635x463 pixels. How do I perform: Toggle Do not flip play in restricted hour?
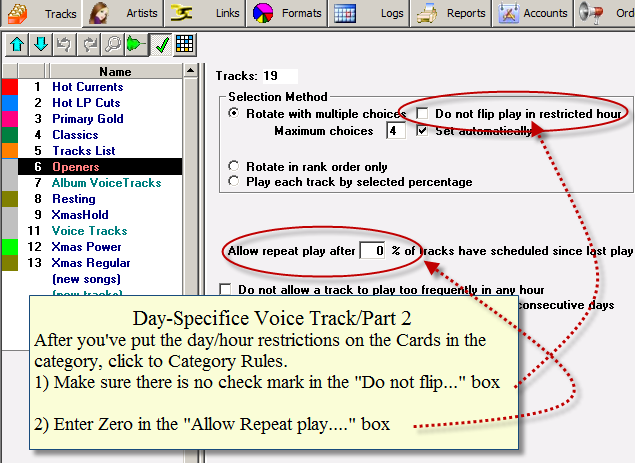(422, 113)
